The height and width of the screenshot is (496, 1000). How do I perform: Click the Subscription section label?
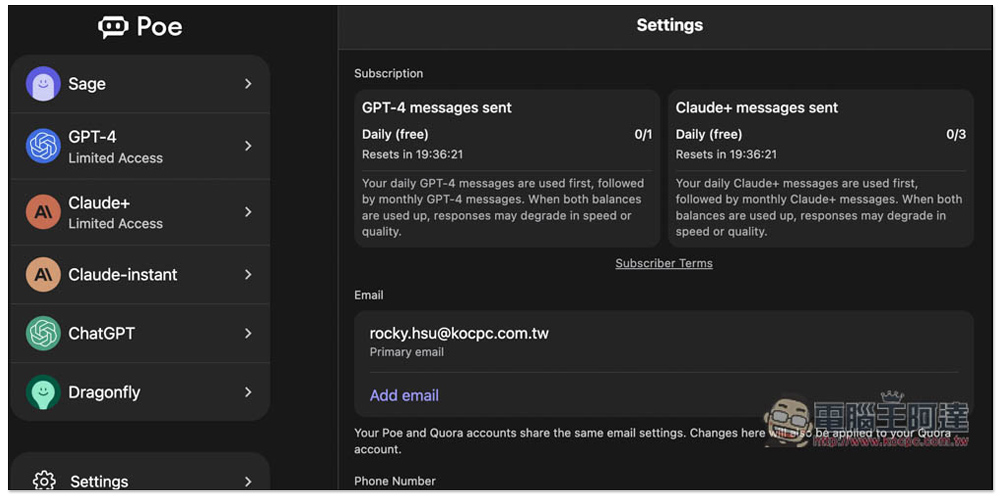(x=388, y=73)
